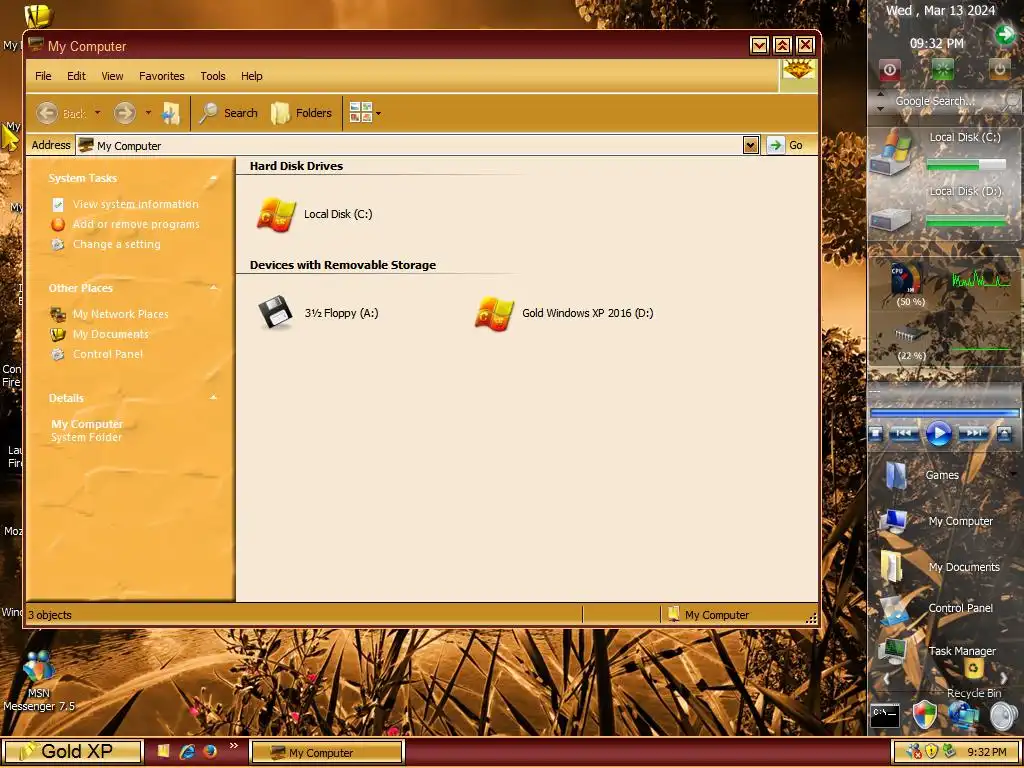Viewport: 1024px width, 768px height.
Task: Click the Gold XP start button
Action: (72, 752)
